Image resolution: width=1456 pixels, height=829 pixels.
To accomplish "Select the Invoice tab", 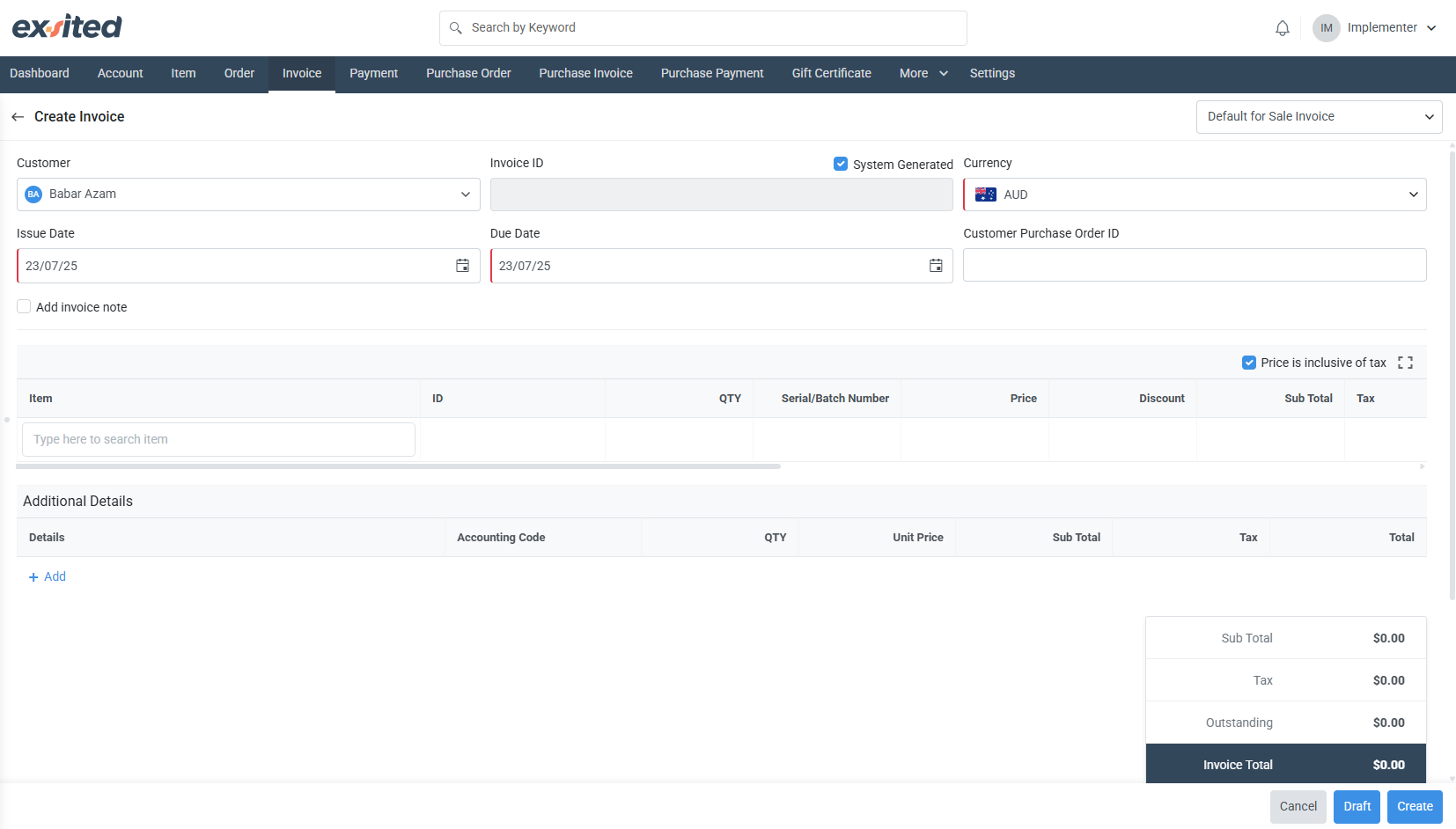I will click(302, 74).
